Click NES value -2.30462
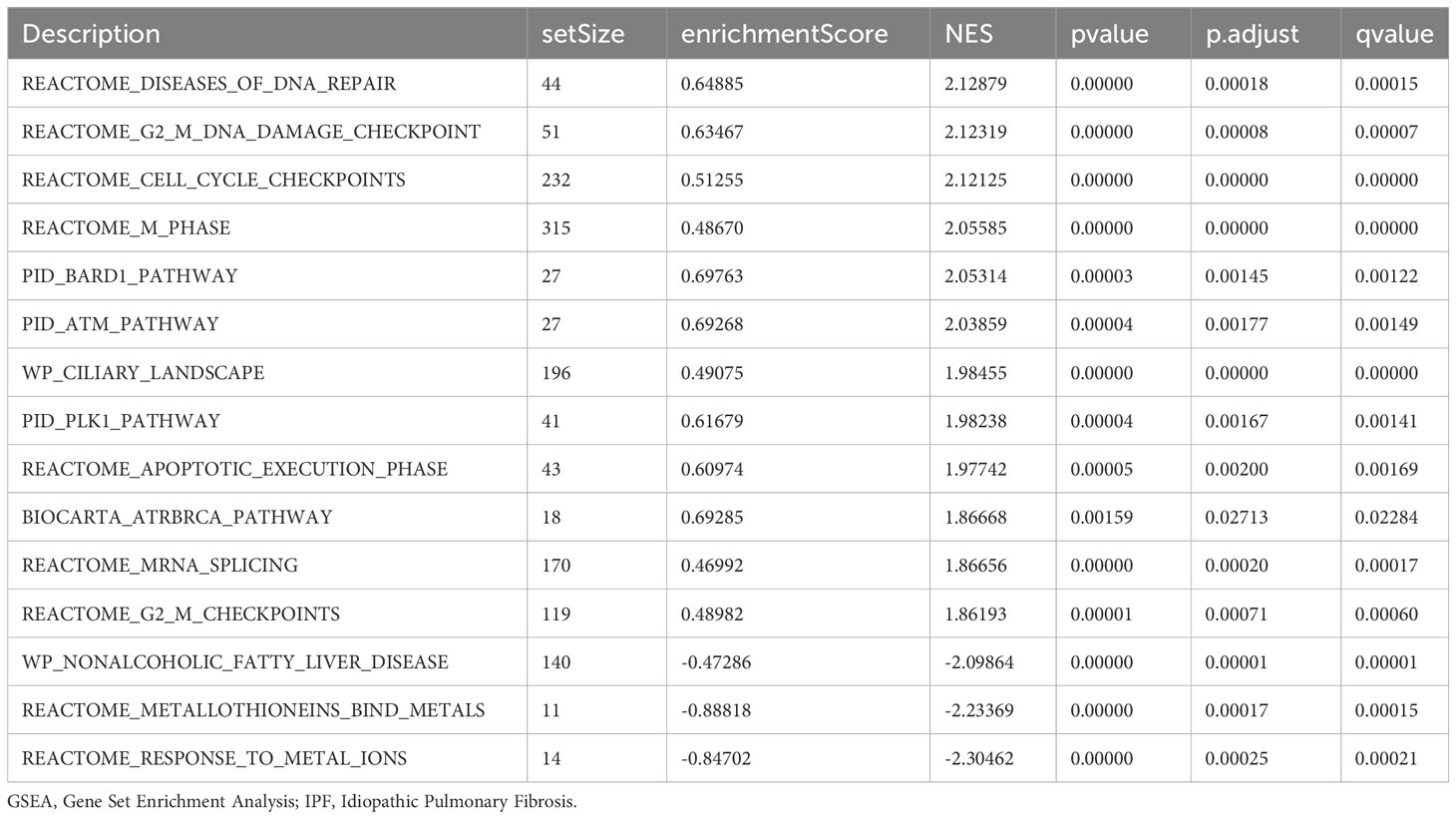1456x819 pixels. click(979, 758)
